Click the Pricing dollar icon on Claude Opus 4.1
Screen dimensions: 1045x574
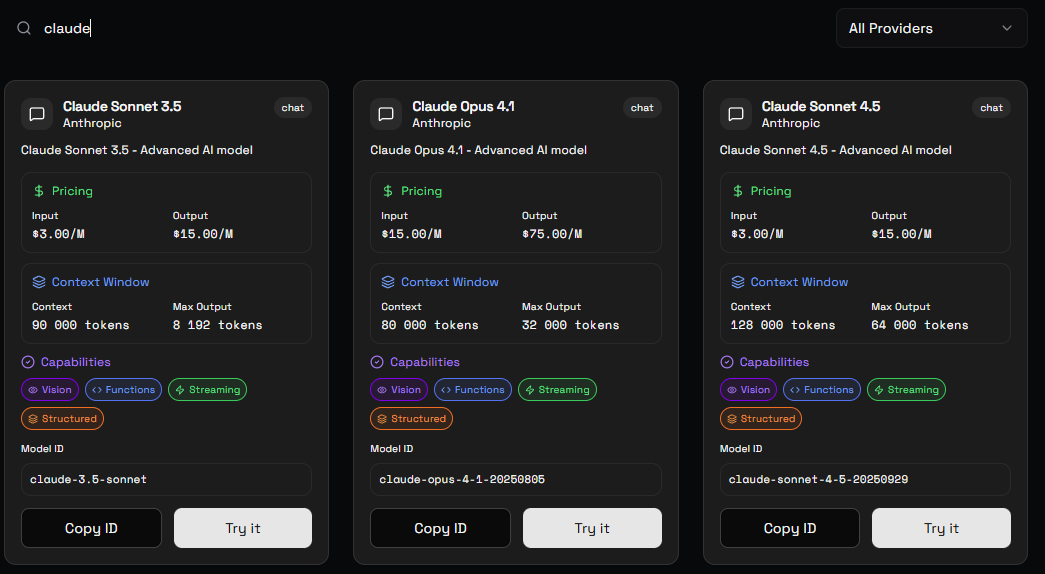pos(388,191)
